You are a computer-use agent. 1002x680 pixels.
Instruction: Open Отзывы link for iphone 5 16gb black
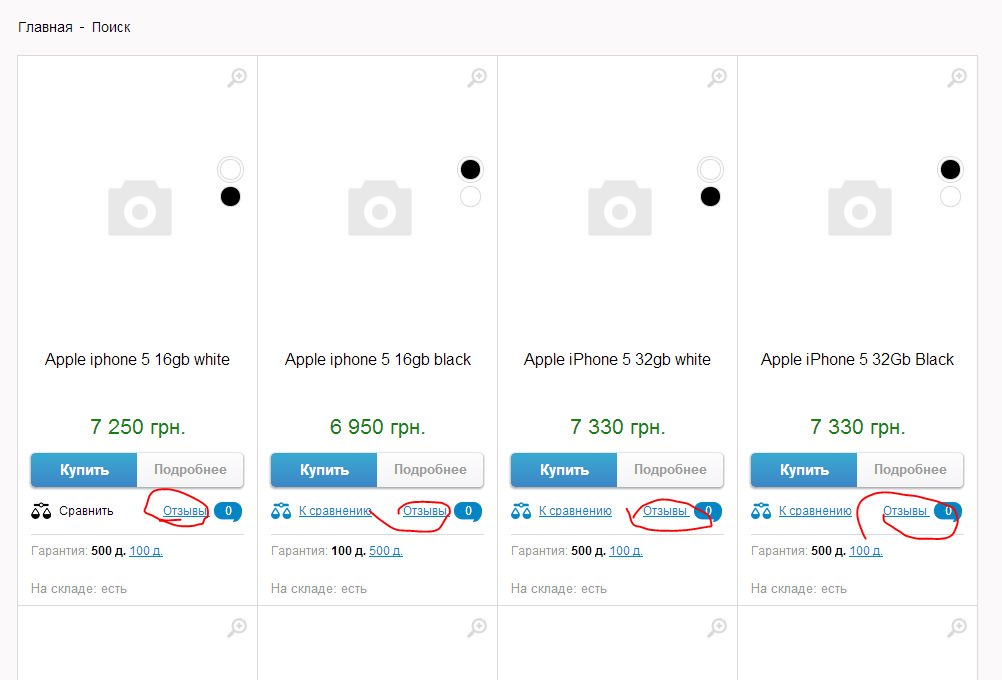point(425,511)
